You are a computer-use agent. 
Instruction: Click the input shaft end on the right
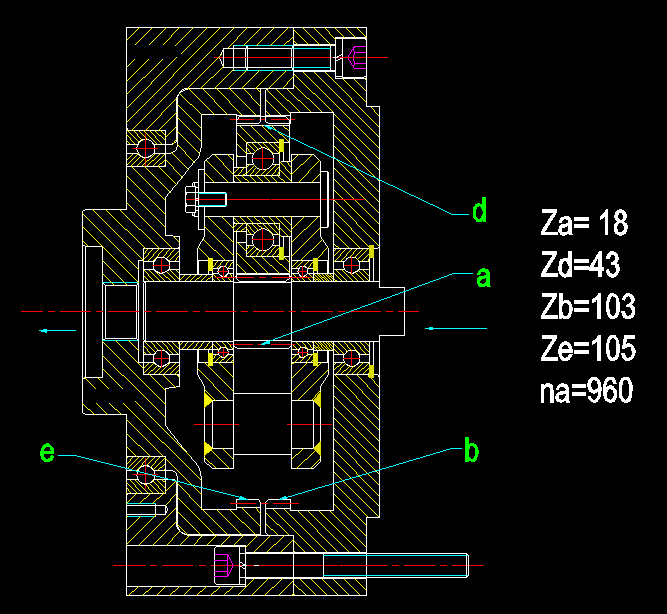391,311
